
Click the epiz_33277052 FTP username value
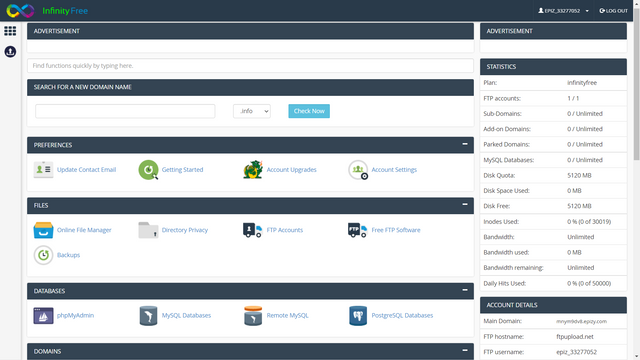(x=576, y=352)
